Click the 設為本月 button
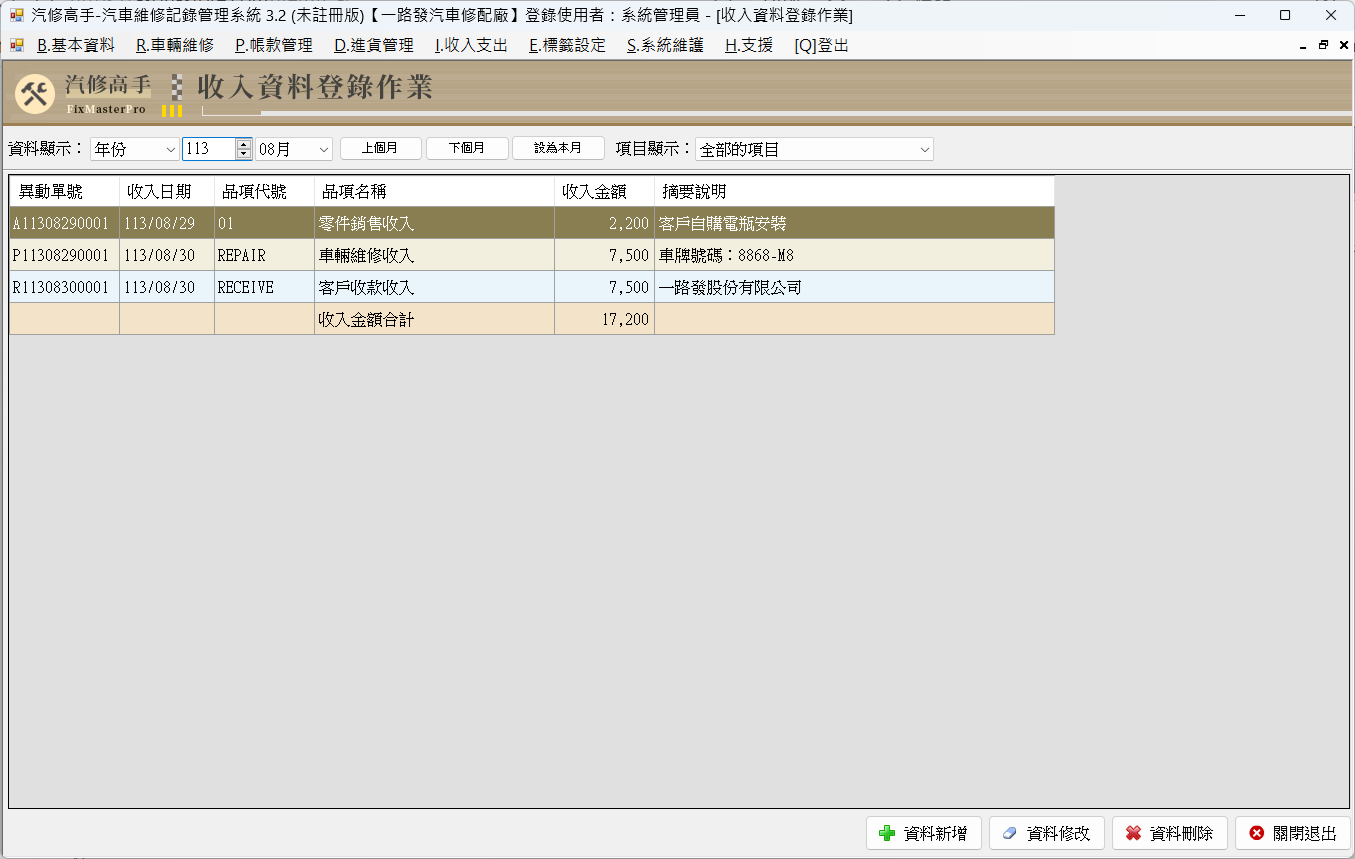 coord(558,148)
